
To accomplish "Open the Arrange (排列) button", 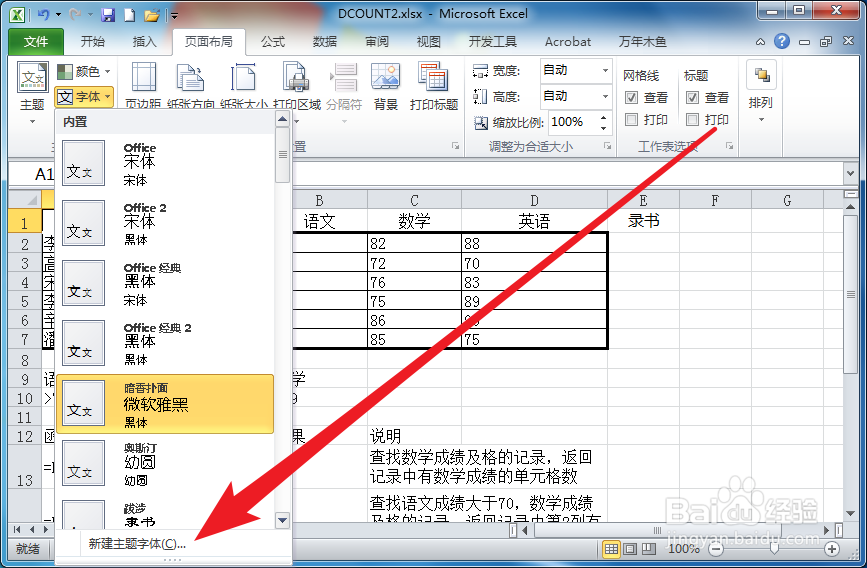I will (x=761, y=92).
